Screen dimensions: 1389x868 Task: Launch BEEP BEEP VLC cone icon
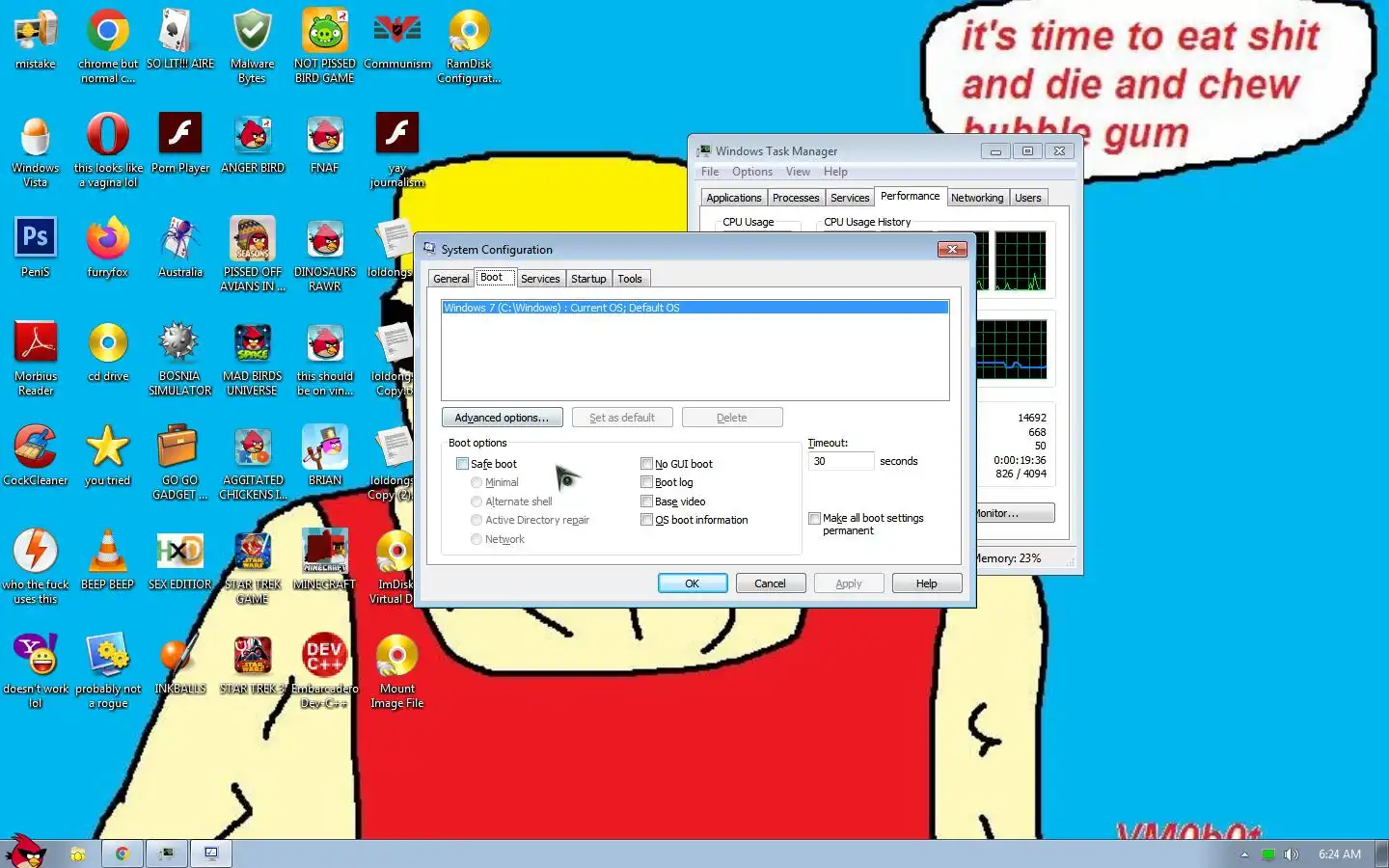pos(108,561)
